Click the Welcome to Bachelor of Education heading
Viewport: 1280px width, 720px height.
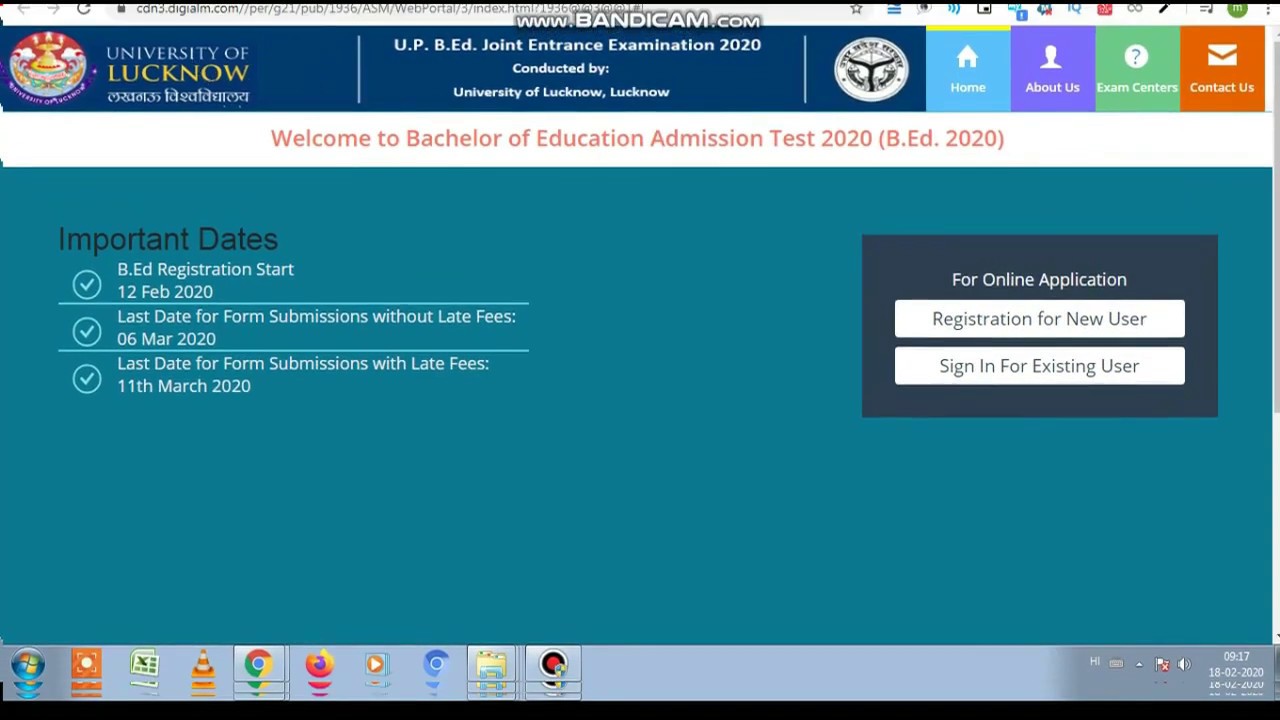point(637,138)
